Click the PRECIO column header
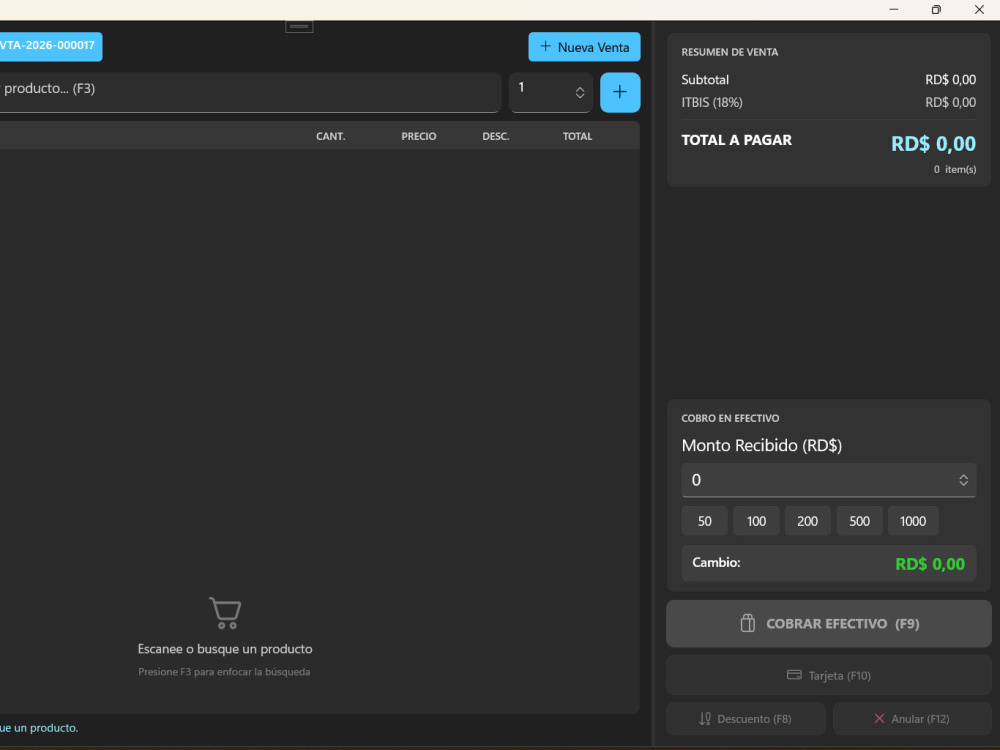The height and width of the screenshot is (750, 1000). click(419, 136)
